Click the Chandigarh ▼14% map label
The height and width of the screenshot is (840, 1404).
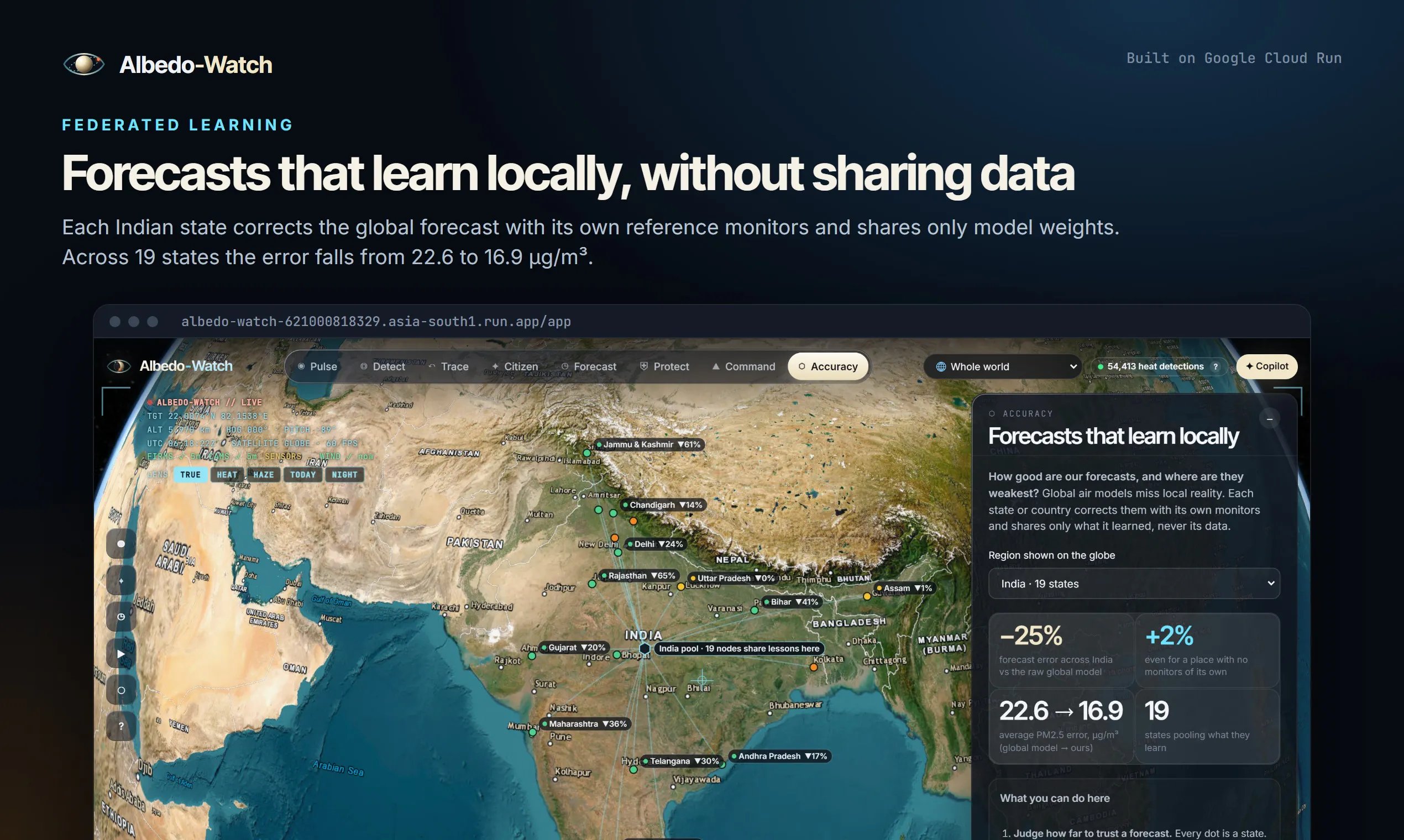[663, 505]
